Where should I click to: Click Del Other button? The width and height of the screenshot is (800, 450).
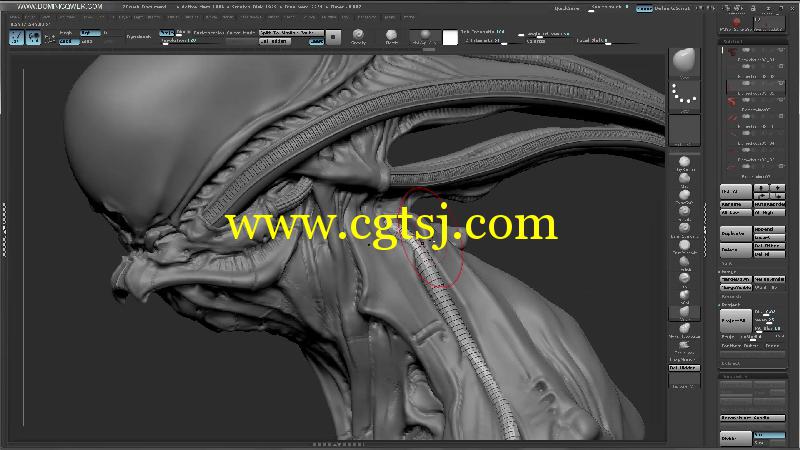coord(769,246)
